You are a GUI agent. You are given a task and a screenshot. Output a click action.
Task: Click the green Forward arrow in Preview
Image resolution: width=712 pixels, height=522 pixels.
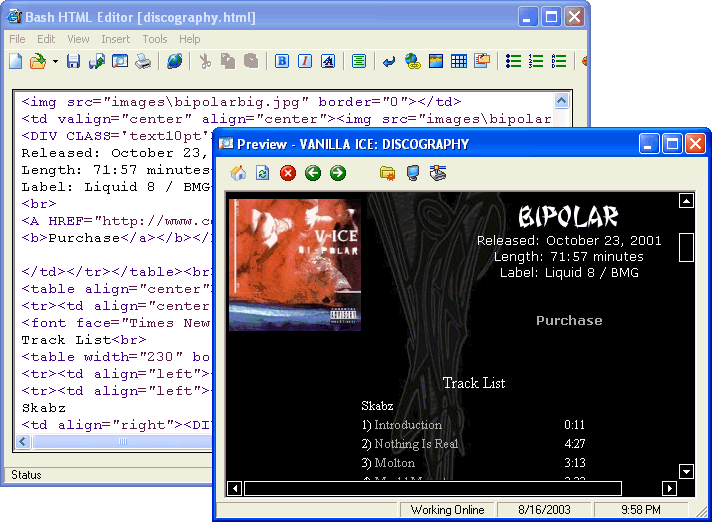click(338, 174)
